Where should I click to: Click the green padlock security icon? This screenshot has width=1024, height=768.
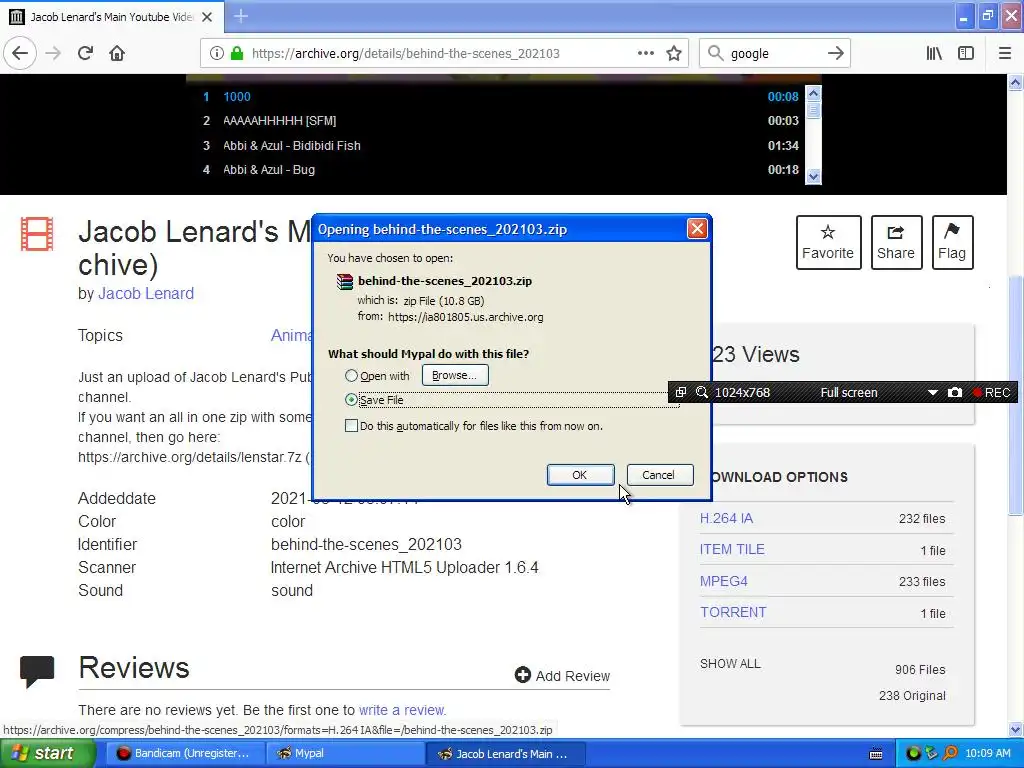[237, 53]
